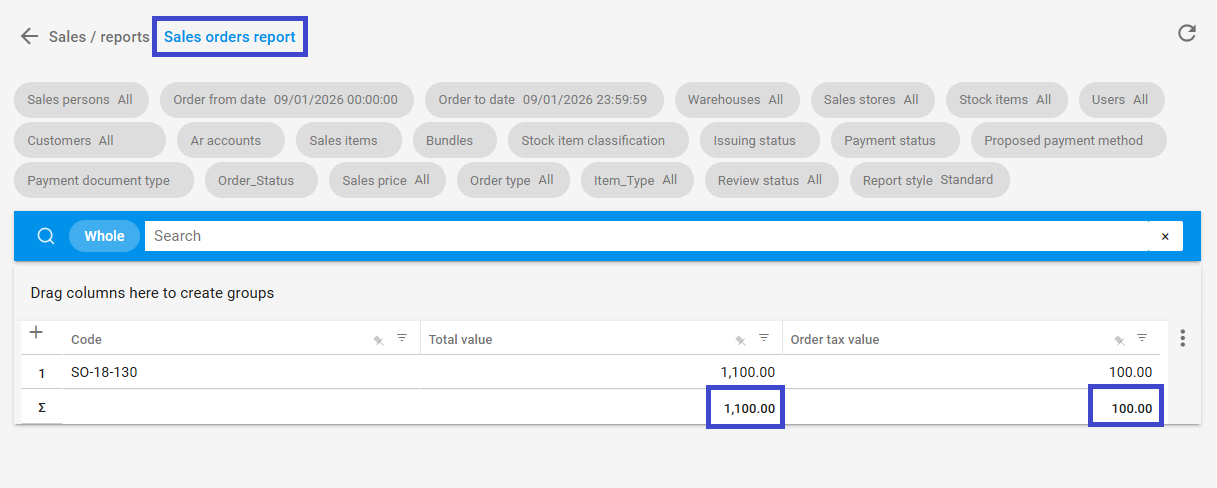
Task: Pin the Code column
Action: tap(379, 340)
